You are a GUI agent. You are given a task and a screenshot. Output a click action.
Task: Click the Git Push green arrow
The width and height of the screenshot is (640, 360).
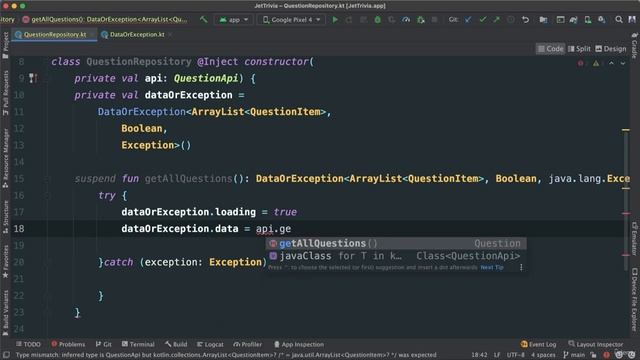tap(496, 19)
